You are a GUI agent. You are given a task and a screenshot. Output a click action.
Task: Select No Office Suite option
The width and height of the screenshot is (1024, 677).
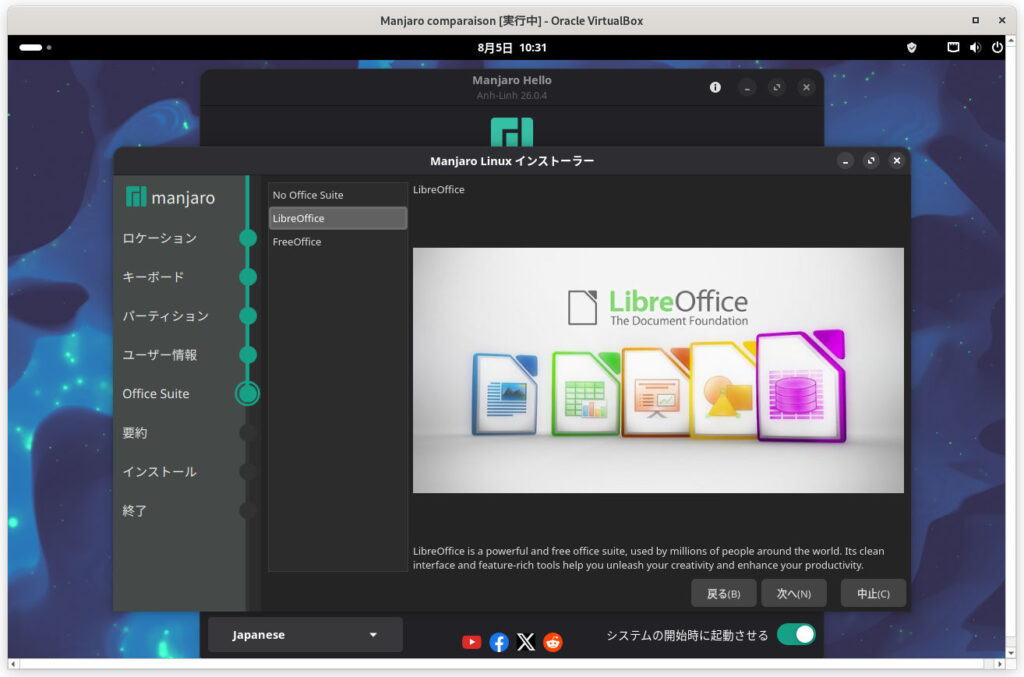[x=338, y=195]
